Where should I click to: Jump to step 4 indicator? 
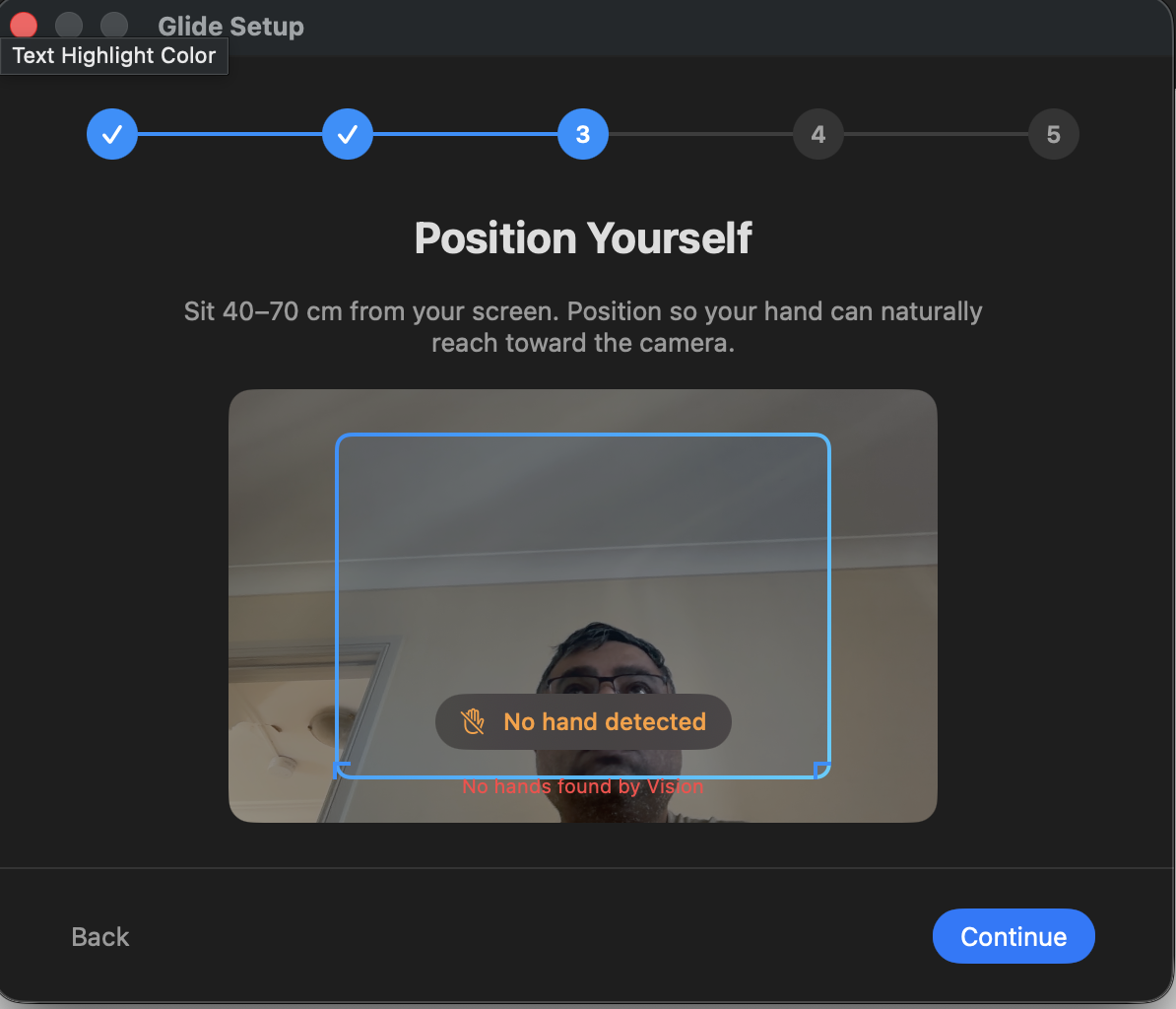pos(818,134)
